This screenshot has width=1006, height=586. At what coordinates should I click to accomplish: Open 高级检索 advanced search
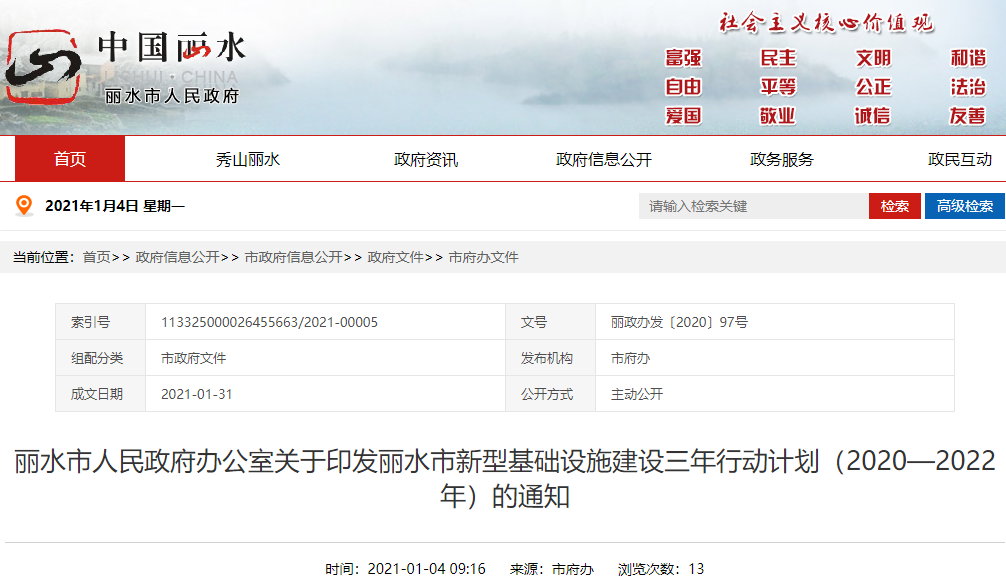click(x=964, y=206)
